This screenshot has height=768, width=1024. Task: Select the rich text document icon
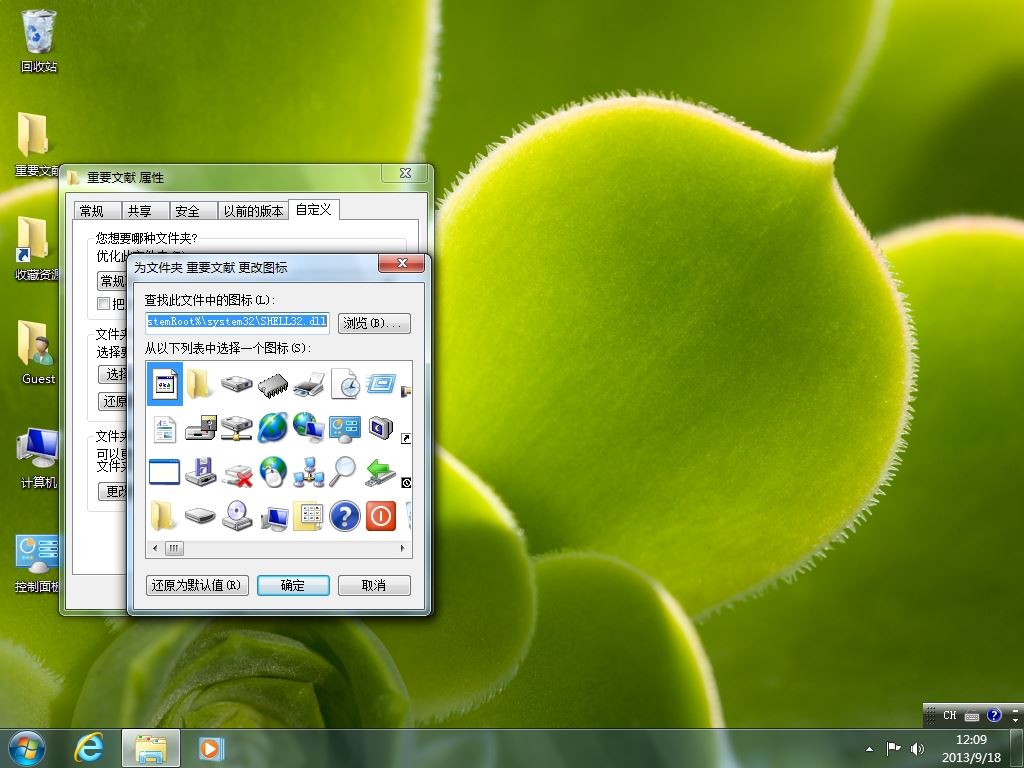(165, 428)
